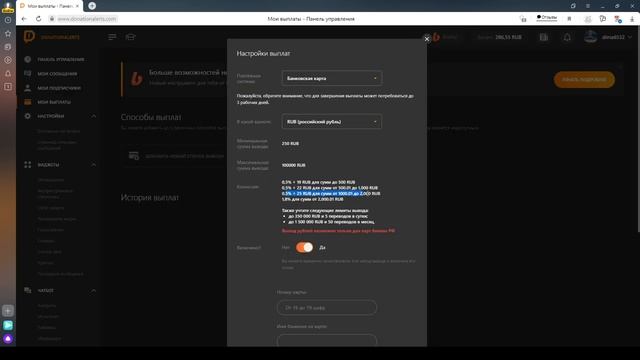Open the currency dropdown 'RUB (российский рубль)'
The height and width of the screenshot is (360, 640).
click(331, 122)
